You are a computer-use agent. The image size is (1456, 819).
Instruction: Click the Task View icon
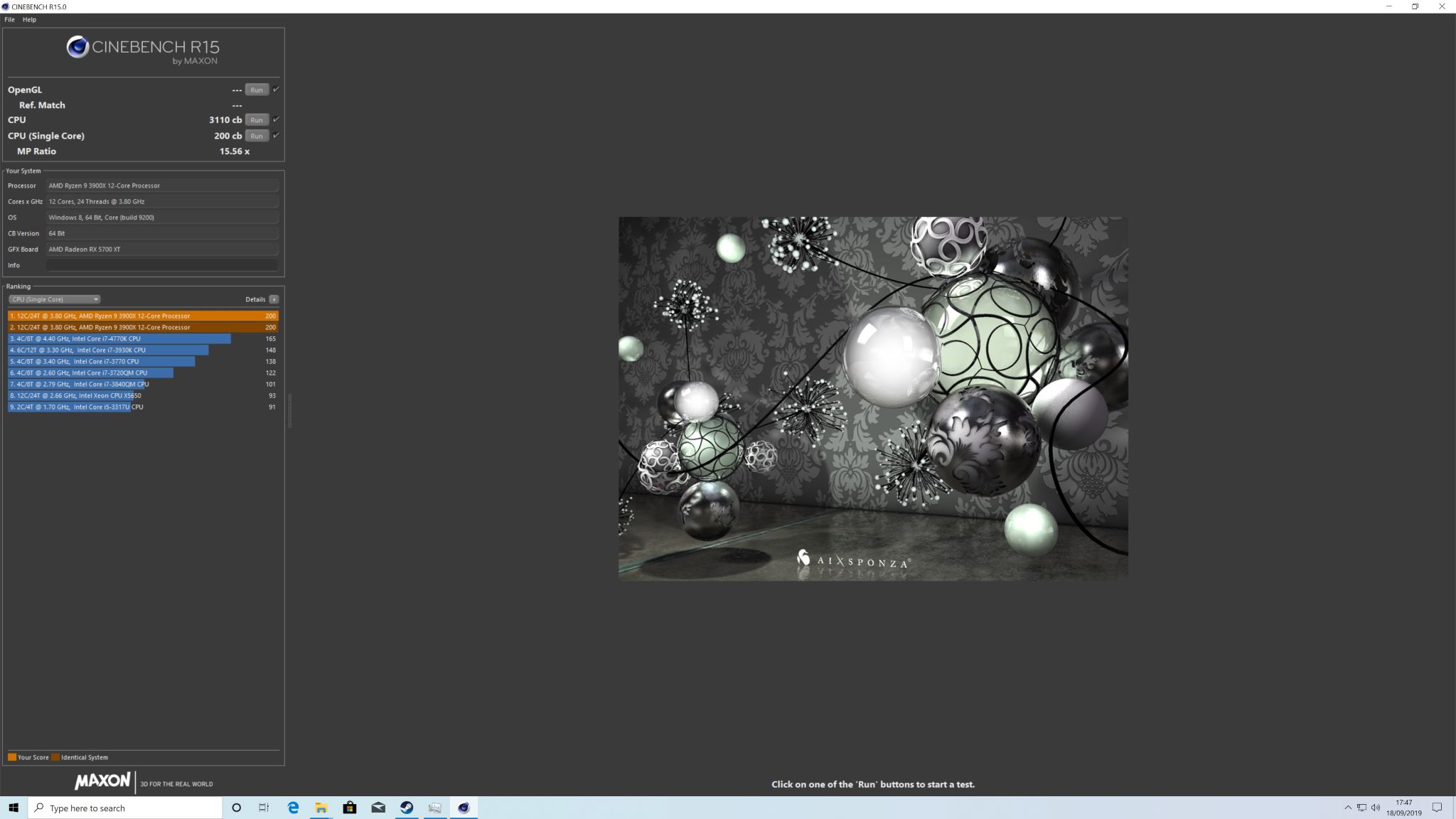264,808
